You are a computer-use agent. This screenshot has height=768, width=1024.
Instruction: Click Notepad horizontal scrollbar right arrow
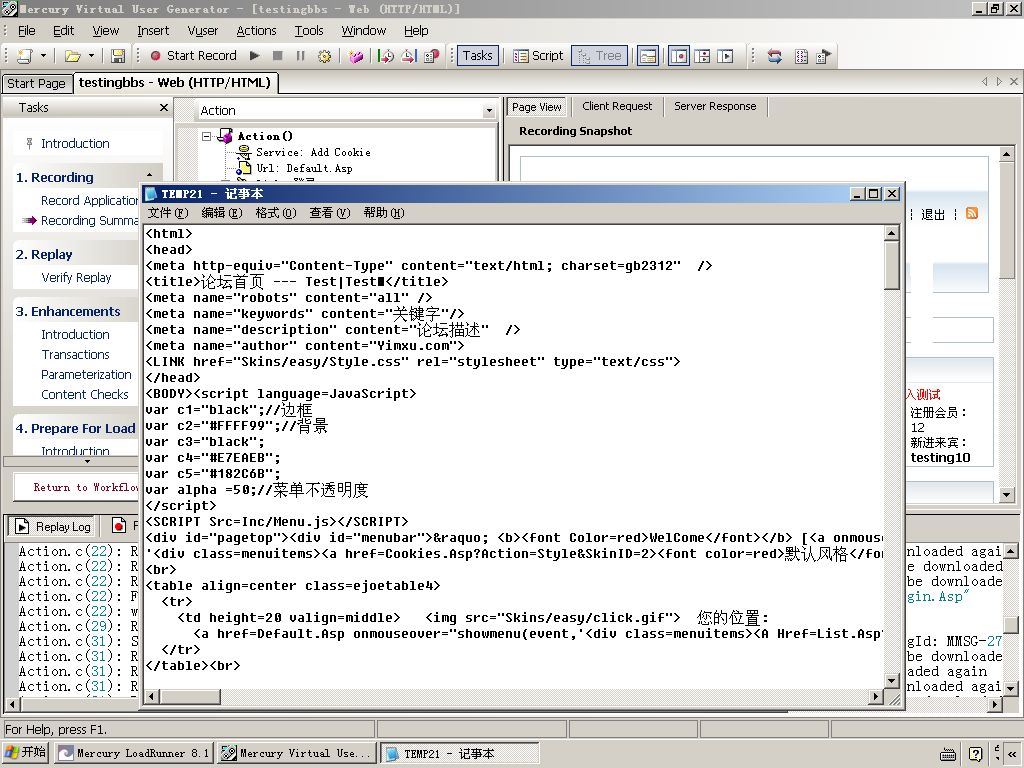tap(876, 697)
